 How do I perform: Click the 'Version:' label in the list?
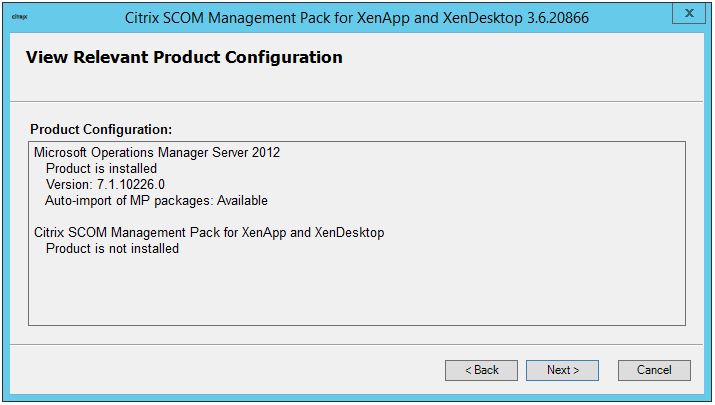[x=69, y=185]
